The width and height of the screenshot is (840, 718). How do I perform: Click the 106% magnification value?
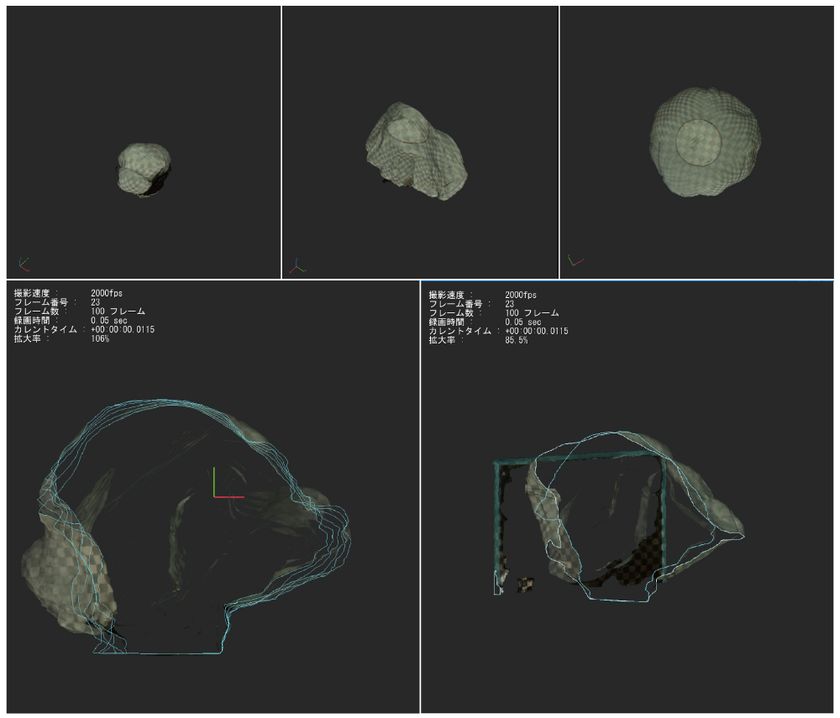[100, 339]
